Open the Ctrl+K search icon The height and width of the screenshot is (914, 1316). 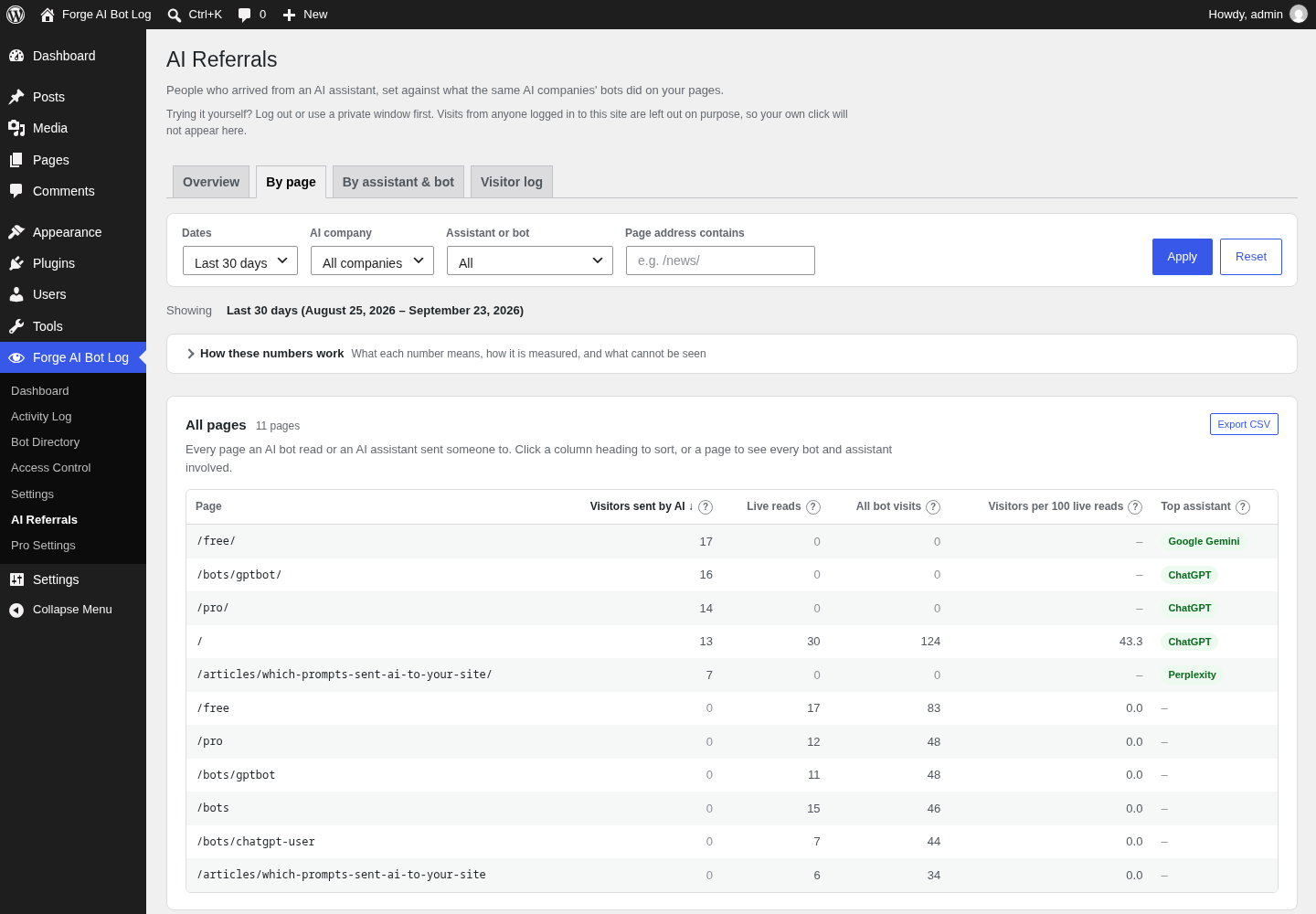(175, 15)
